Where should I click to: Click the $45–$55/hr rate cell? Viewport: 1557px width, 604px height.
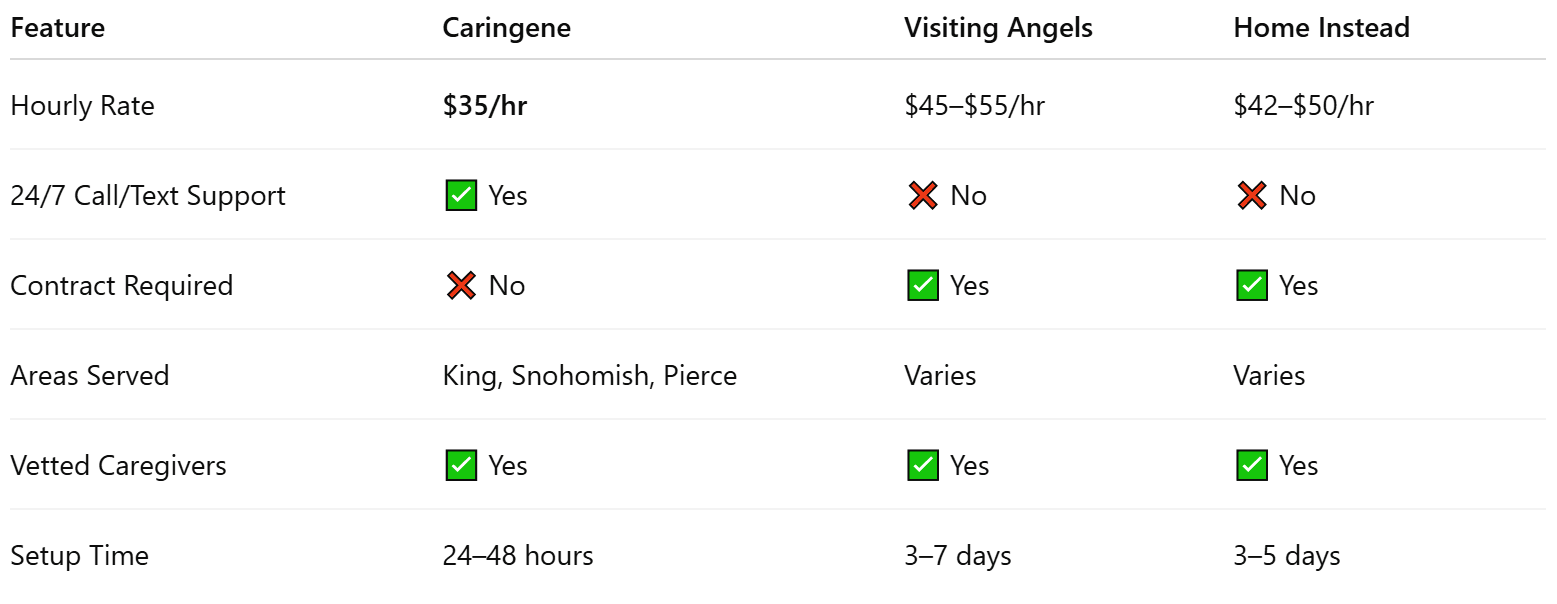tap(974, 106)
